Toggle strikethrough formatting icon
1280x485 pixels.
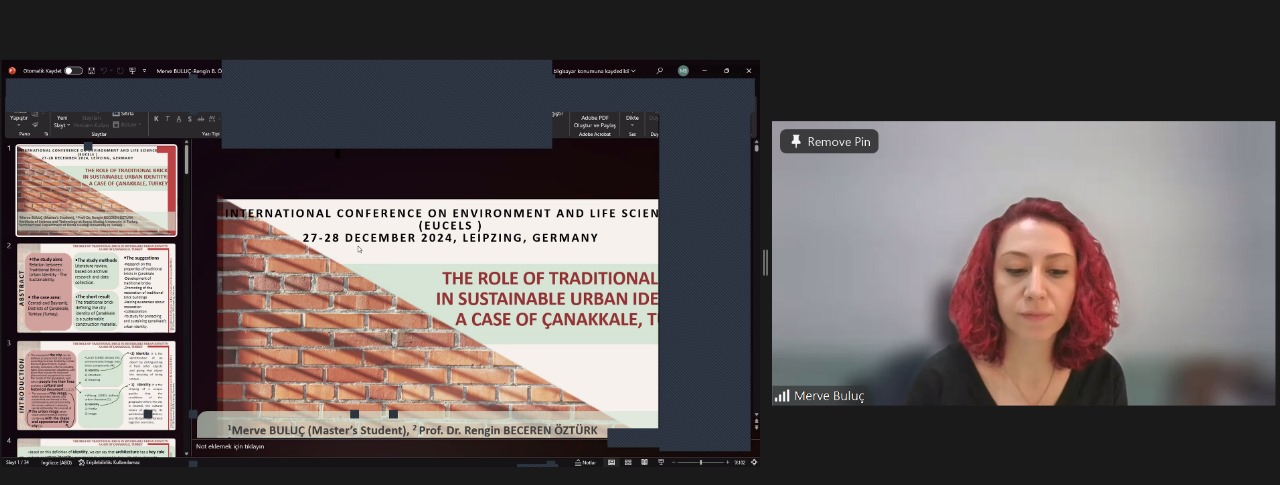click(x=200, y=119)
